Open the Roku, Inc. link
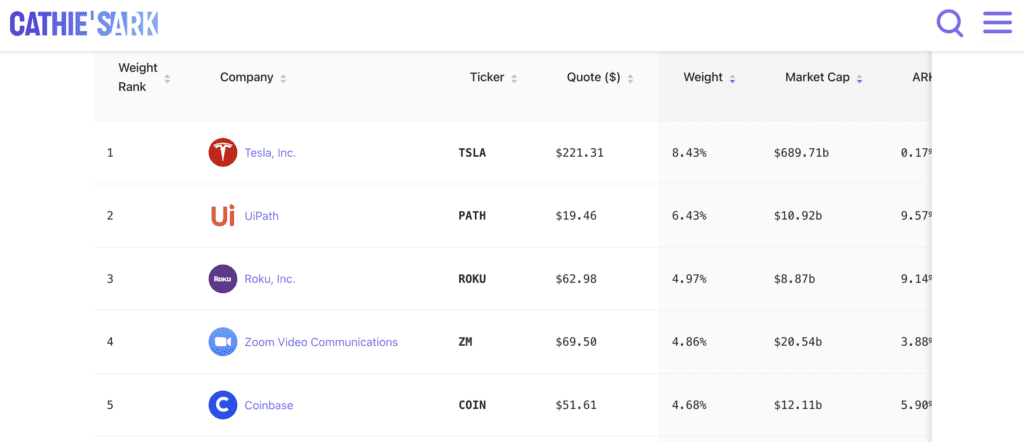Screen dimensions: 1024x442 click(x=270, y=279)
